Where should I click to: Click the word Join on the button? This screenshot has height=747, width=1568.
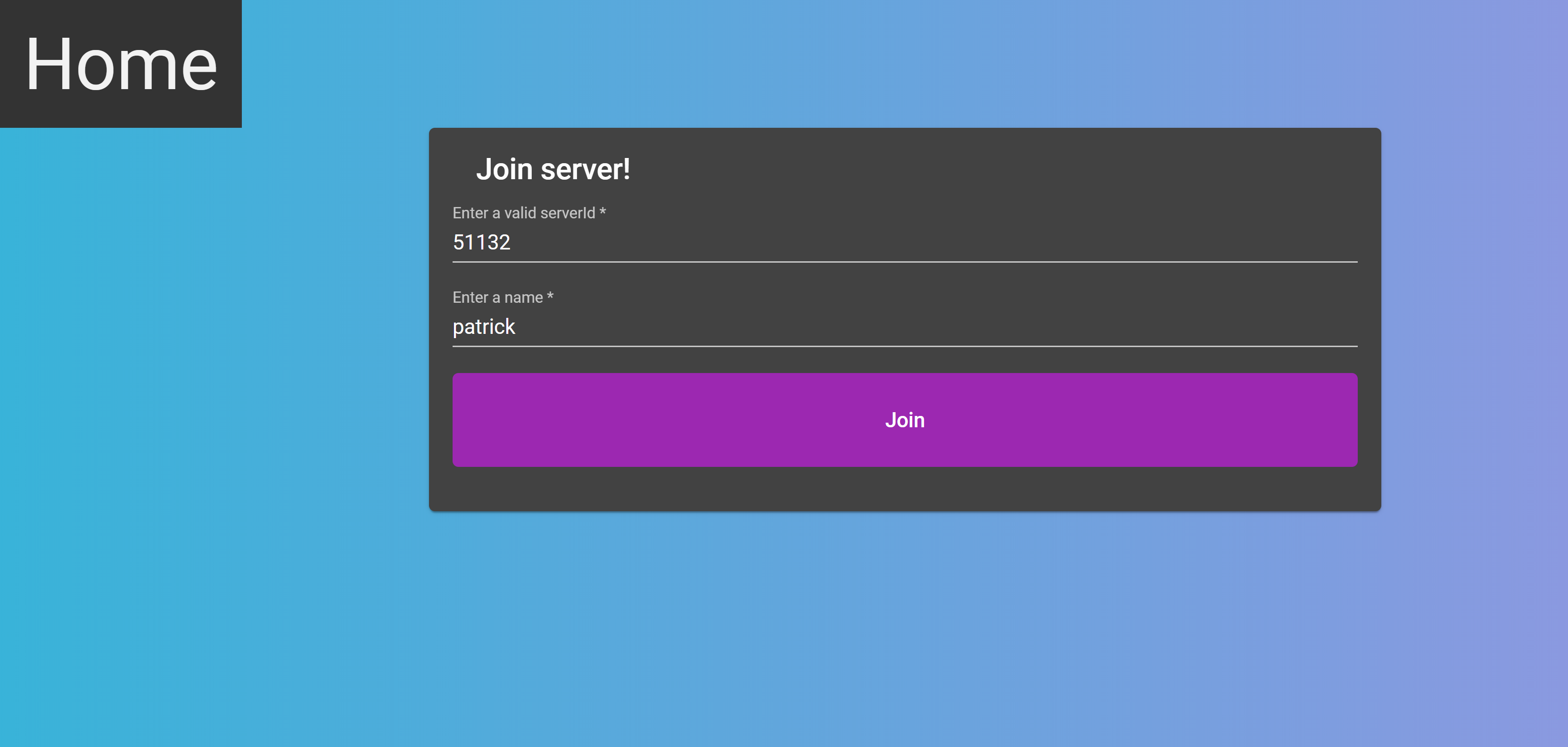[905, 419]
